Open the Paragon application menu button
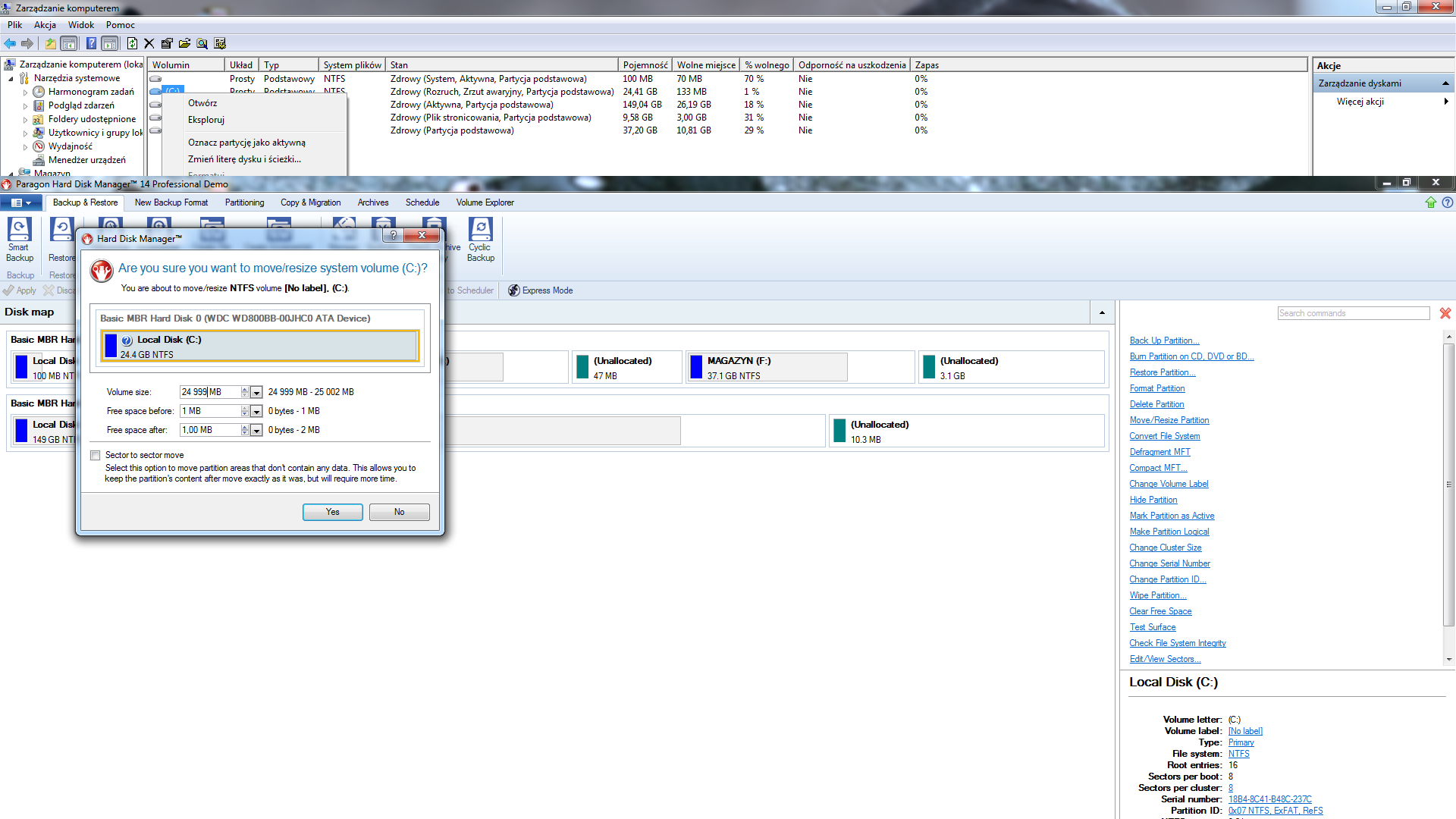 coord(21,202)
